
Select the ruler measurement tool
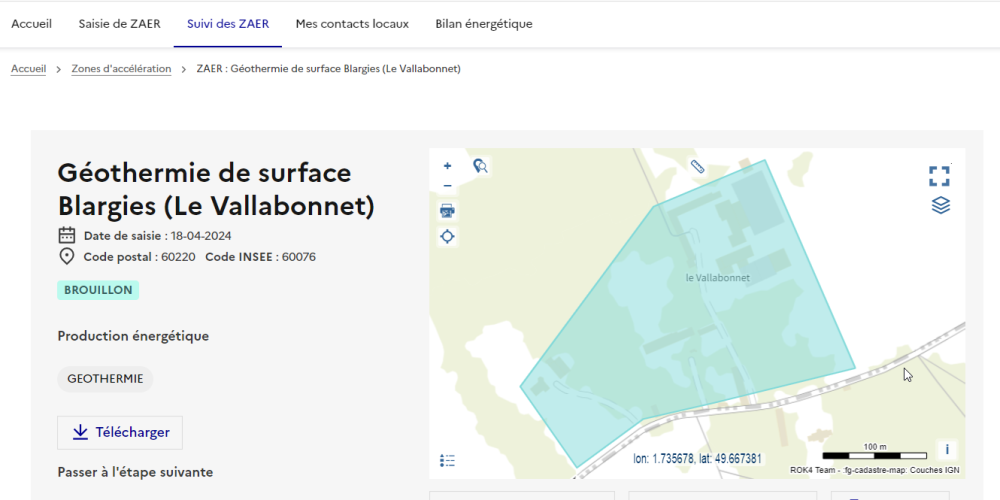[697, 167]
